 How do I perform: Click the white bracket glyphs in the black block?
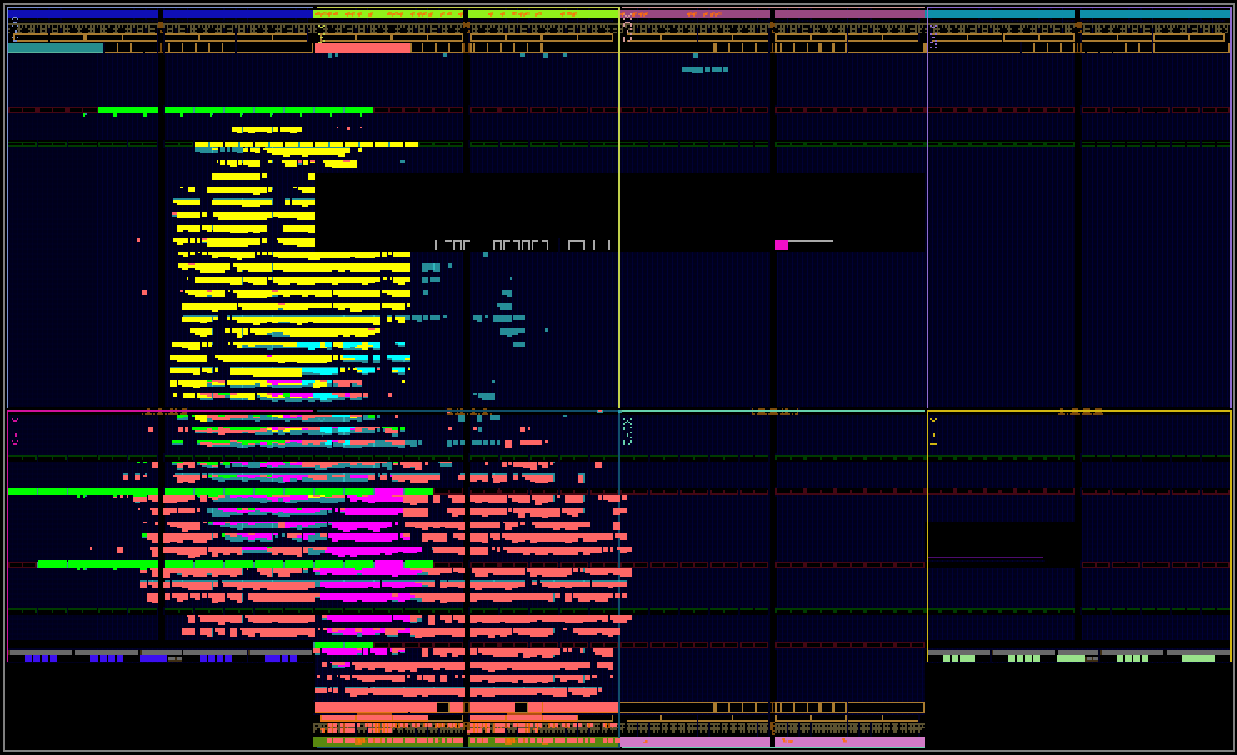pyautogui.click(x=522, y=245)
